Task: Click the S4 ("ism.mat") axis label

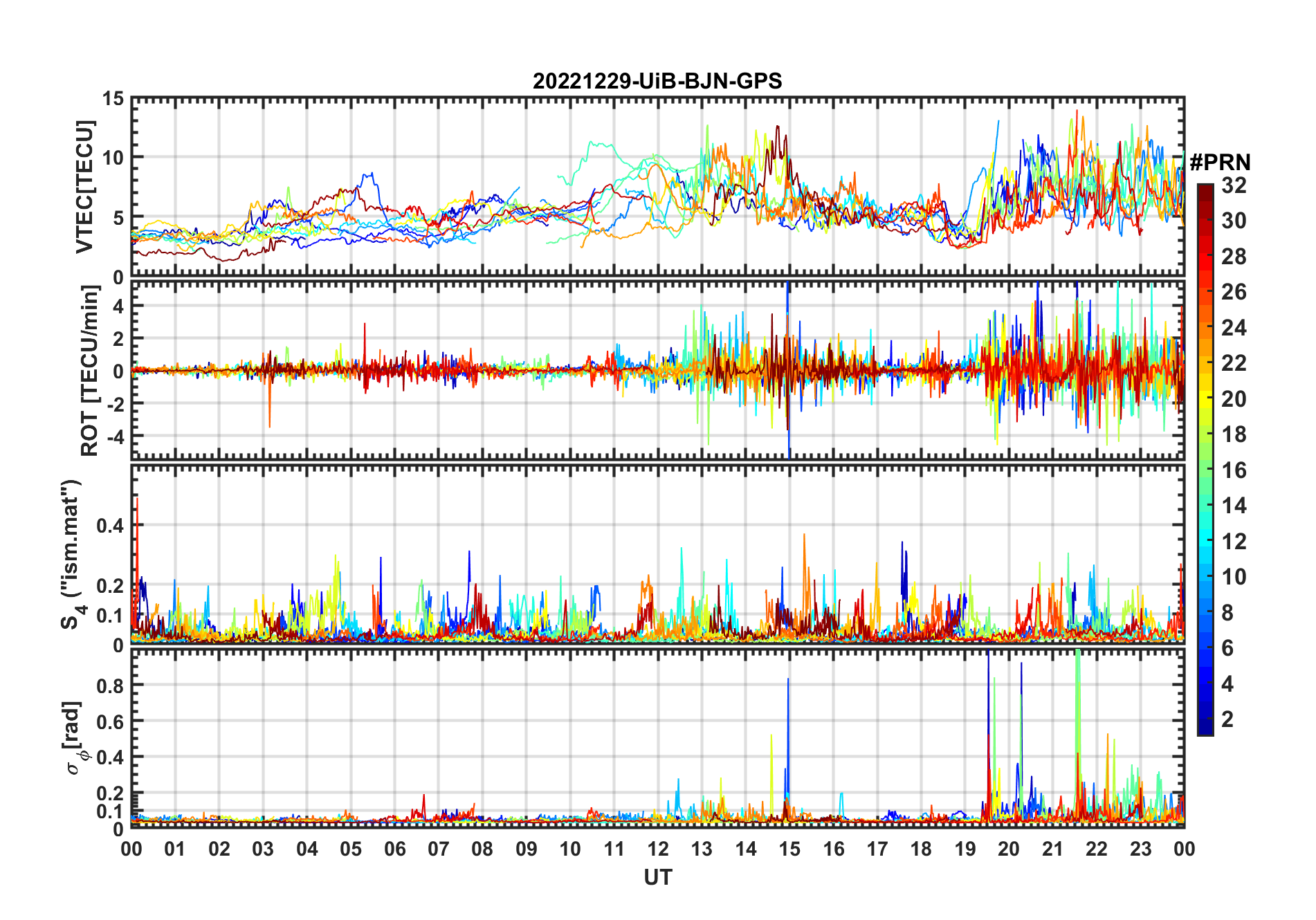Action: click(72, 554)
